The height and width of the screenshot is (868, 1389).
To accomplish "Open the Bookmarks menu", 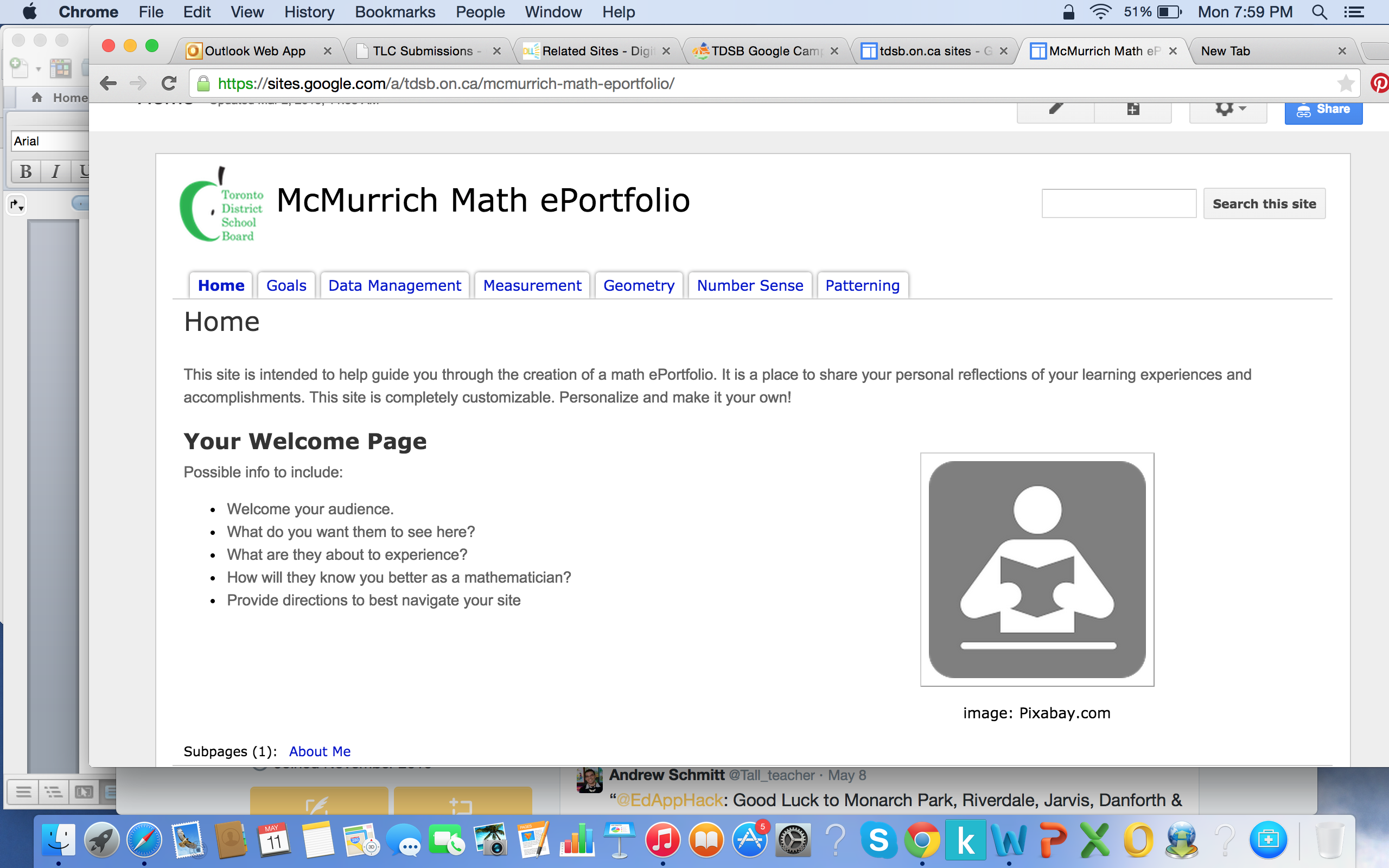I will (x=394, y=12).
